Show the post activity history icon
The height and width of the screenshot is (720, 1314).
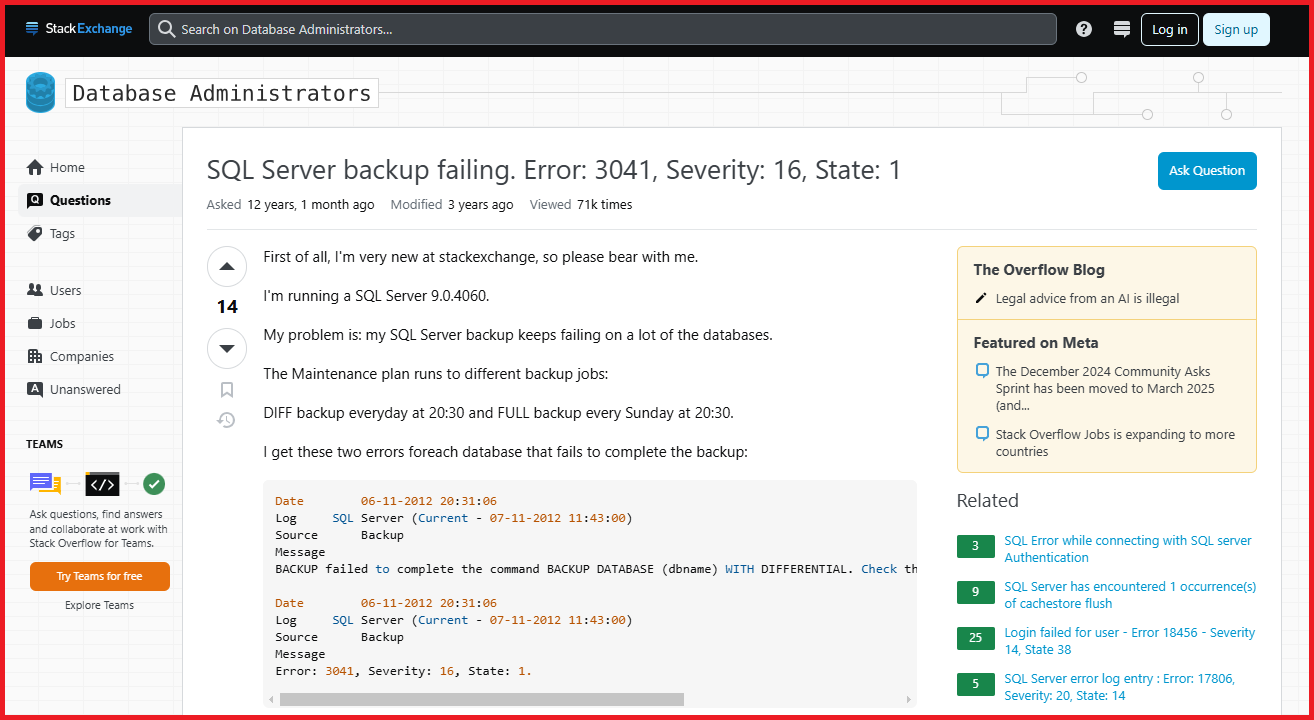pos(227,420)
